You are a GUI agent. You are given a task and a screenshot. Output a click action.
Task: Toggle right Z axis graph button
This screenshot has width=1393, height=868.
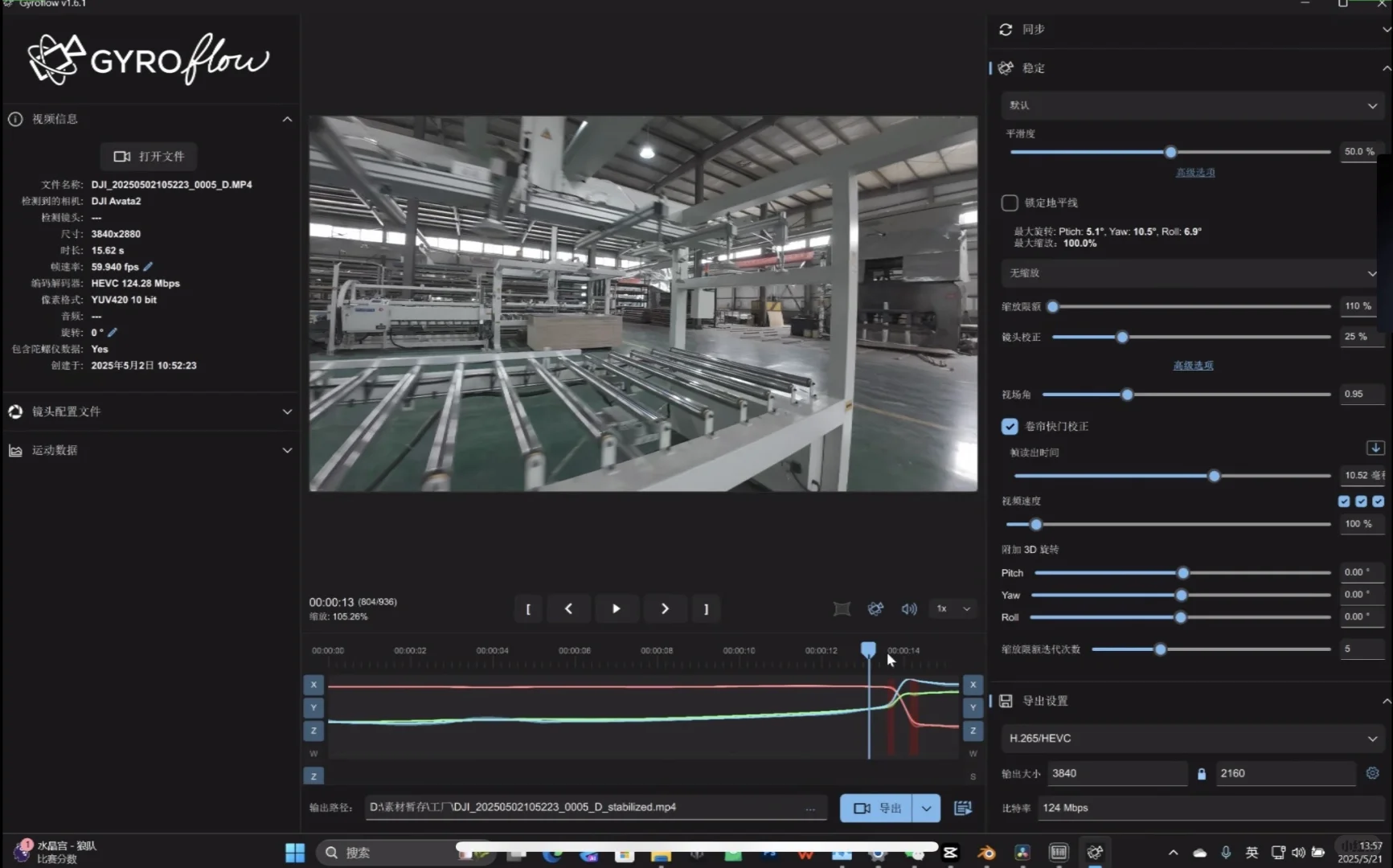tap(973, 731)
